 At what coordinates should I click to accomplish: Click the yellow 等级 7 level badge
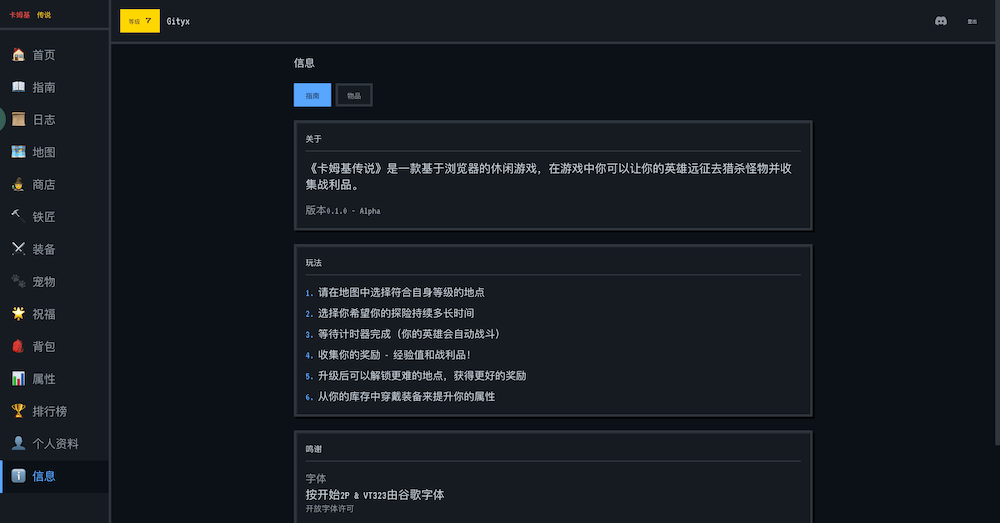pyautogui.click(x=139, y=21)
